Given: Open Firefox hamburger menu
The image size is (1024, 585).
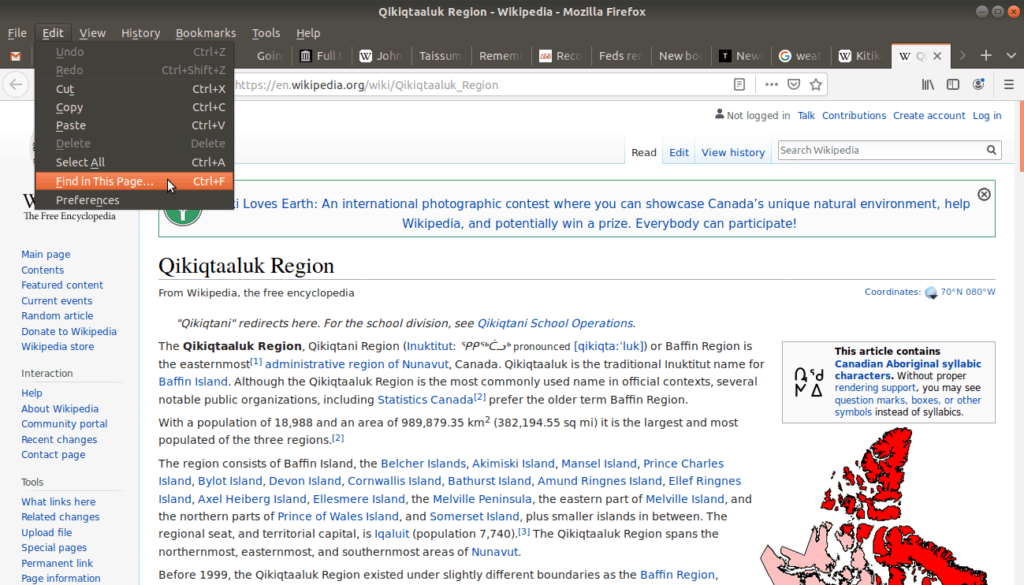Looking at the screenshot, I should [1008, 84].
